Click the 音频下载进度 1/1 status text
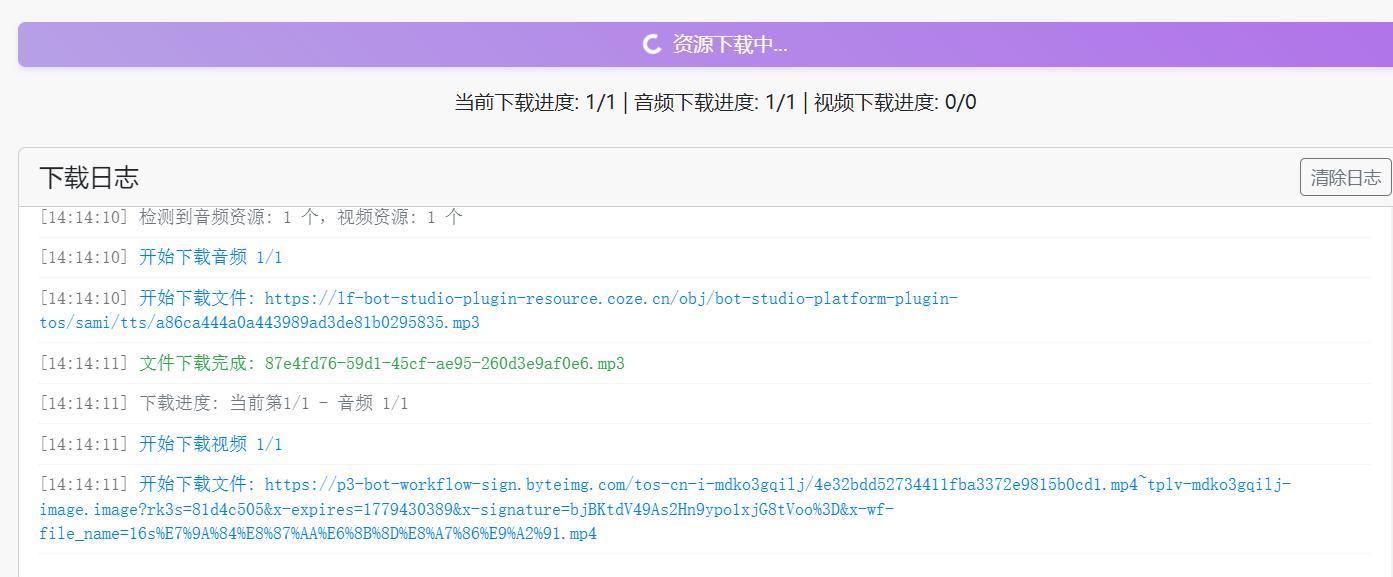This screenshot has width=1393, height=577. tap(715, 102)
